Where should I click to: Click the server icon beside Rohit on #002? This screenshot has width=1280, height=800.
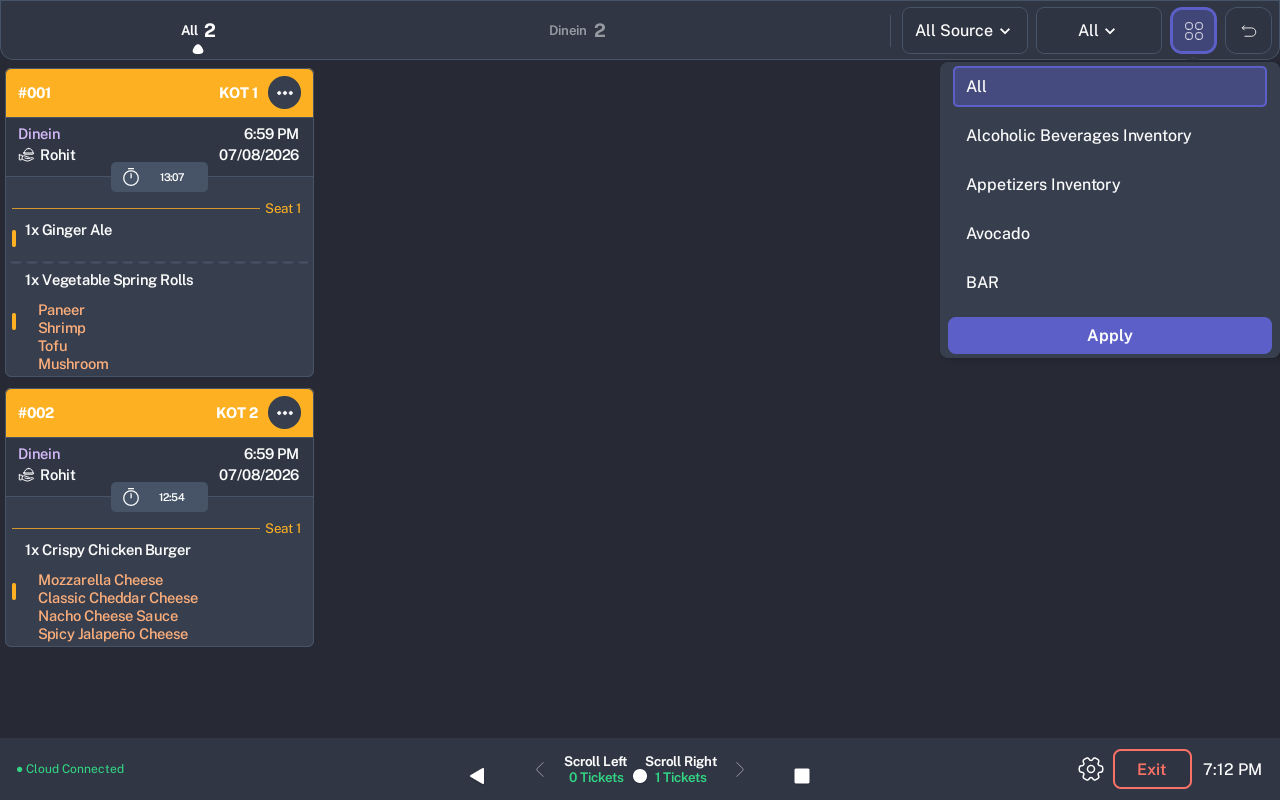[x=26, y=475]
